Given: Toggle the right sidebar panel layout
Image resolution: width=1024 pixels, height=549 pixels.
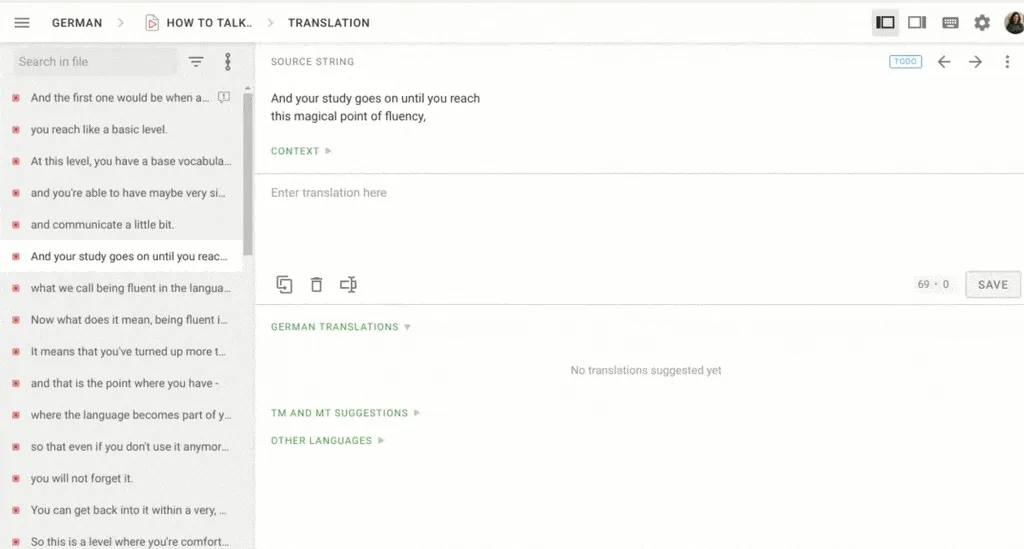Looking at the screenshot, I should pyautogui.click(x=917, y=23).
